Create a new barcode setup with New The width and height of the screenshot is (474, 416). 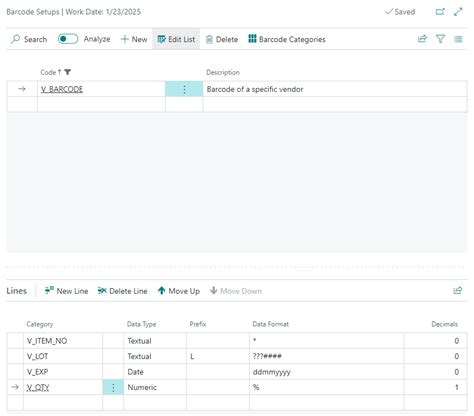134,39
